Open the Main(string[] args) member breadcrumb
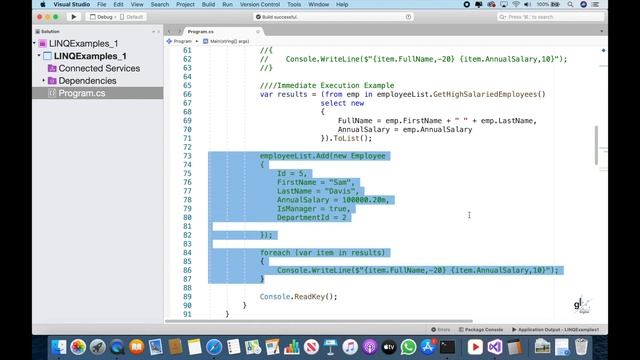This screenshot has width=640, height=360. 226,41
